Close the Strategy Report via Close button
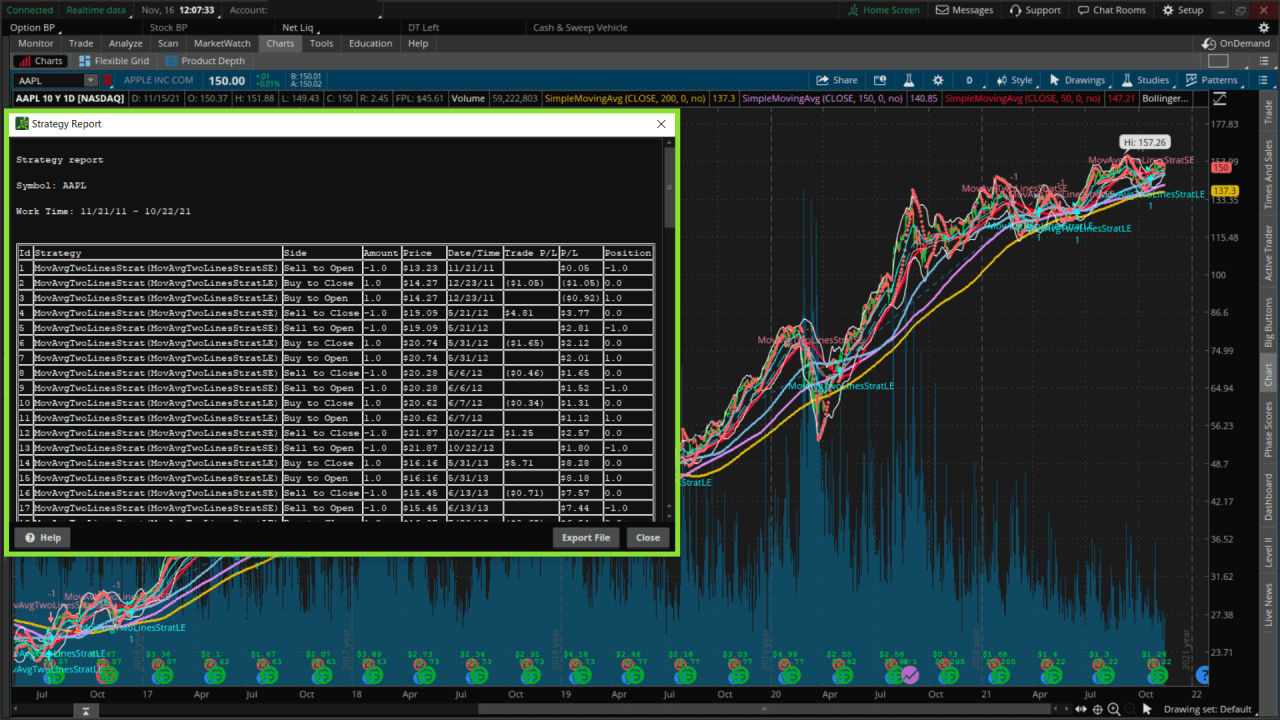 pos(647,537)
